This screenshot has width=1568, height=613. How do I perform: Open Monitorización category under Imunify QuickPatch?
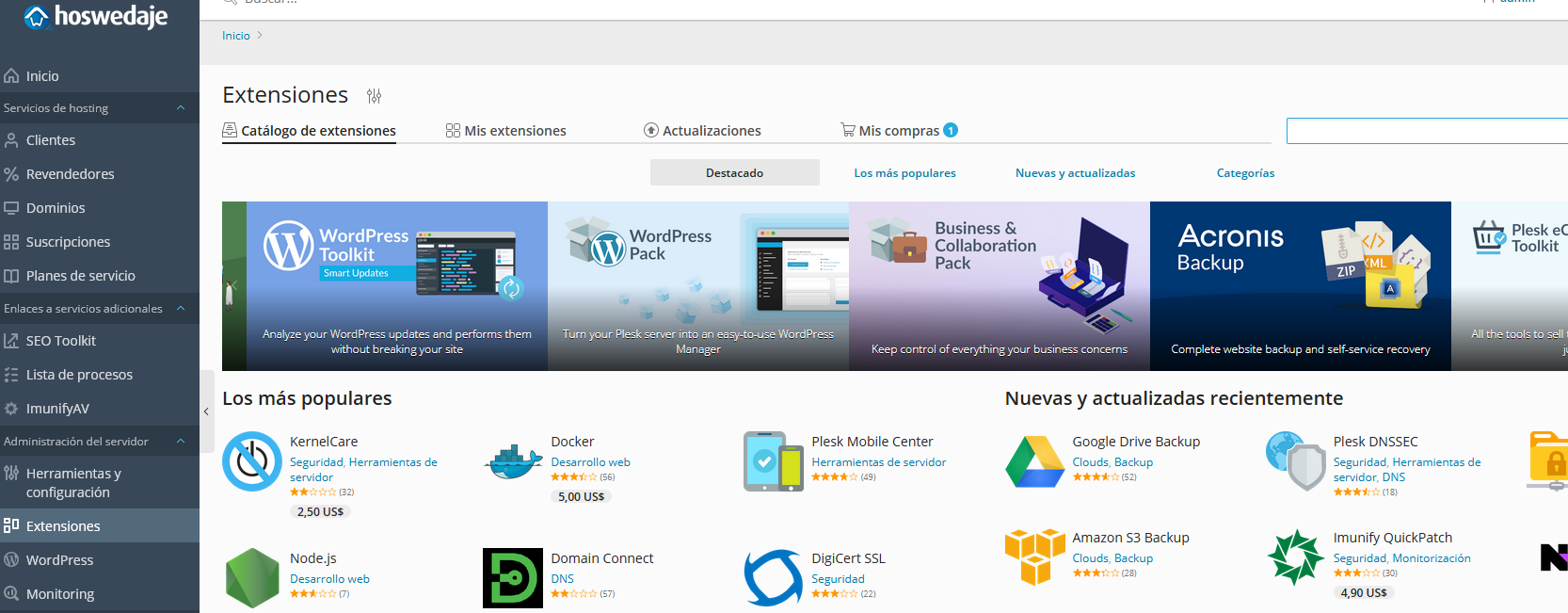click(1431, 558)
